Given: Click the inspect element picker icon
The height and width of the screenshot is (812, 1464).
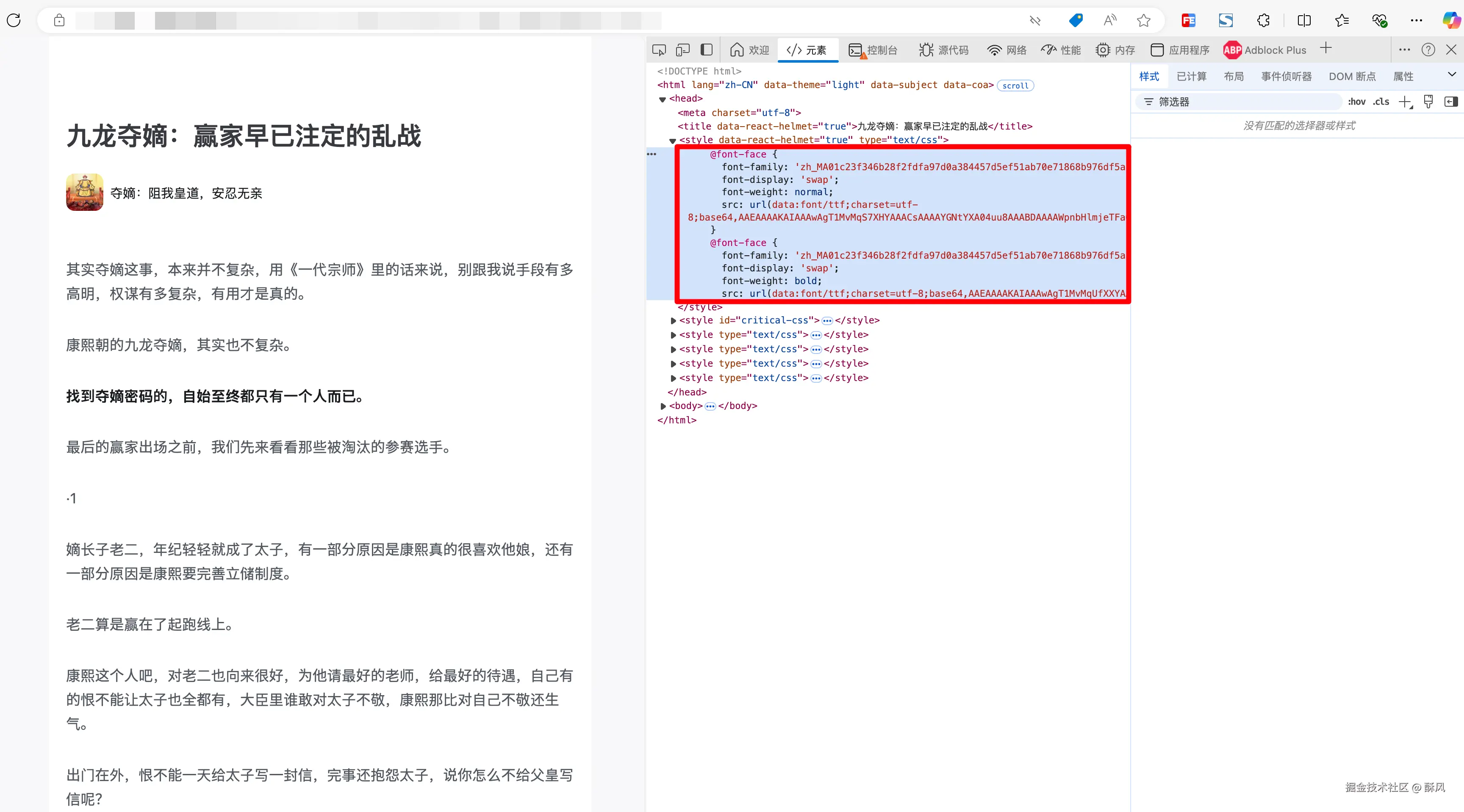Looking at the screenshot, I should tap(659, 50).
